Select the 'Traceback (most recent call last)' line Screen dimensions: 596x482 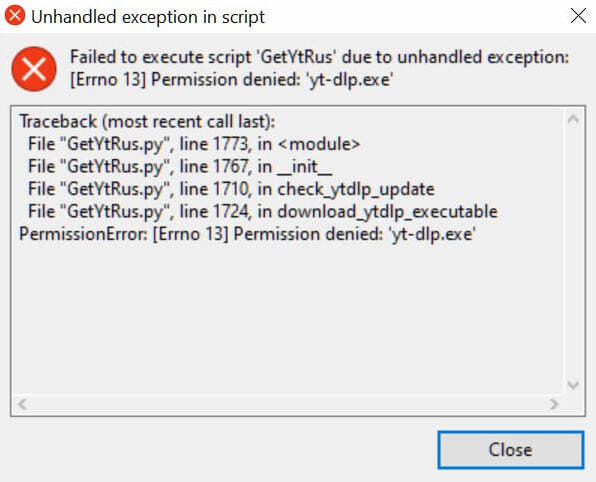[x=147, y=122]
